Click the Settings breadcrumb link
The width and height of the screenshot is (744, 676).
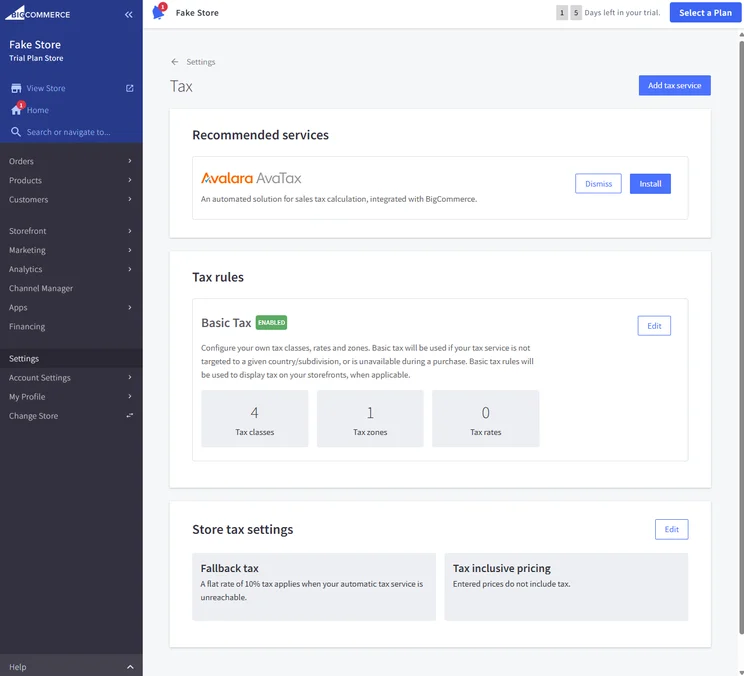pyautogui.click(x=201, y=62)
